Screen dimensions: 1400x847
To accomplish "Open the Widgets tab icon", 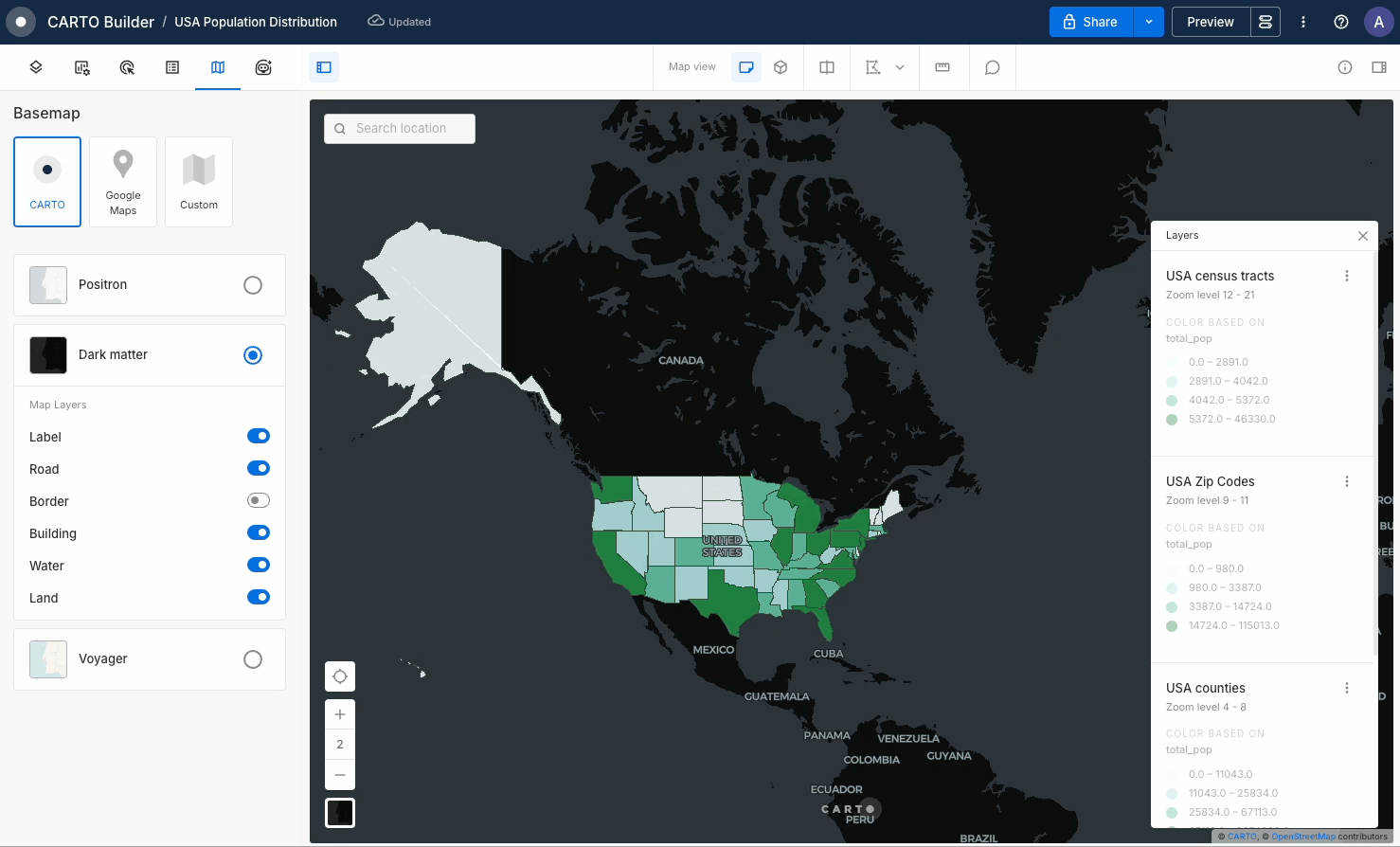I will [x=81, y=67].
